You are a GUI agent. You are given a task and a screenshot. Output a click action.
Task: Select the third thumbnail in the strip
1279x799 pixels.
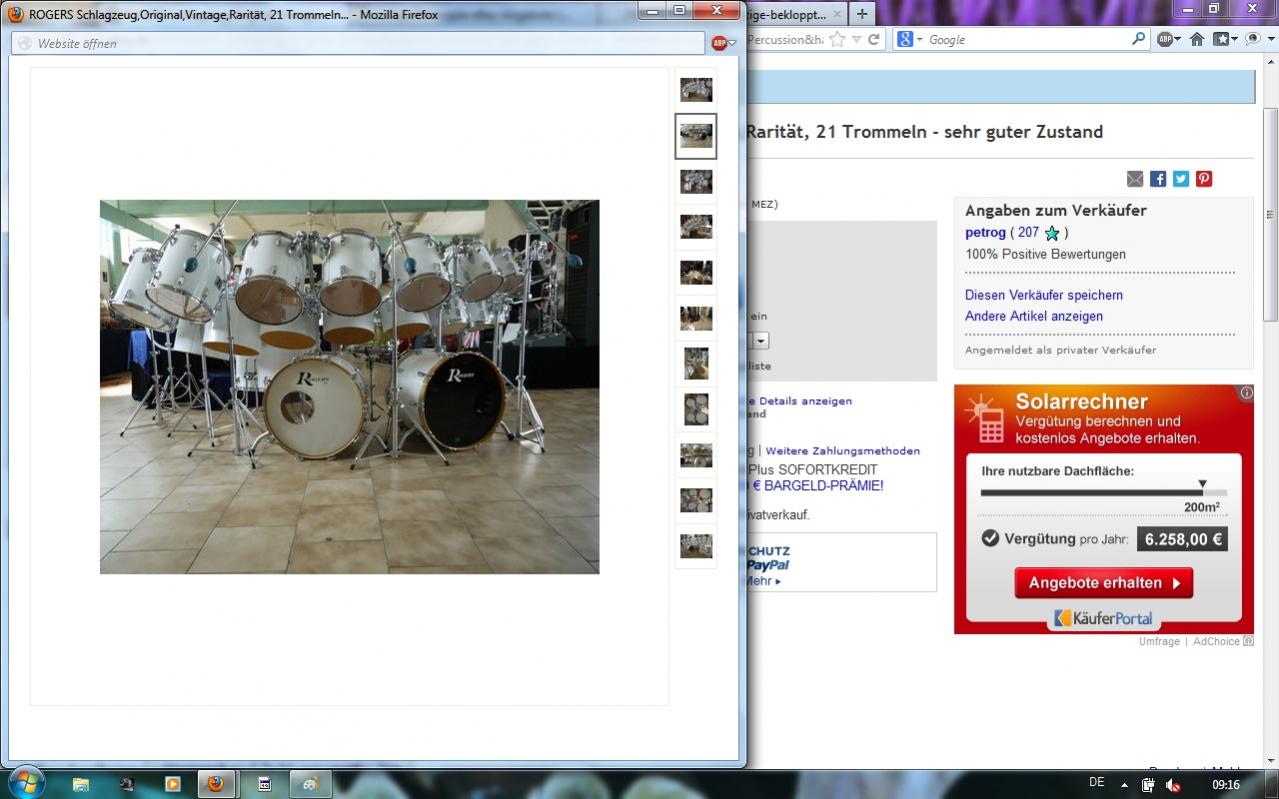click(696, 181)
